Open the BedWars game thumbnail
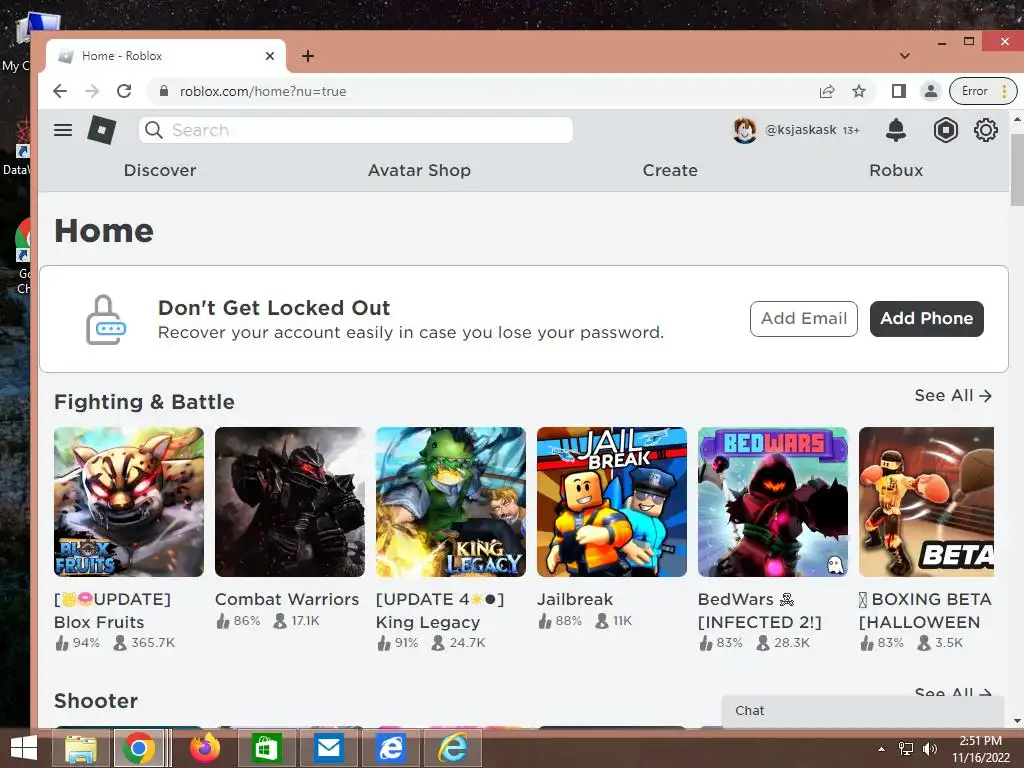This screenshot has height=768, width=1024. (x=773, y=502)
